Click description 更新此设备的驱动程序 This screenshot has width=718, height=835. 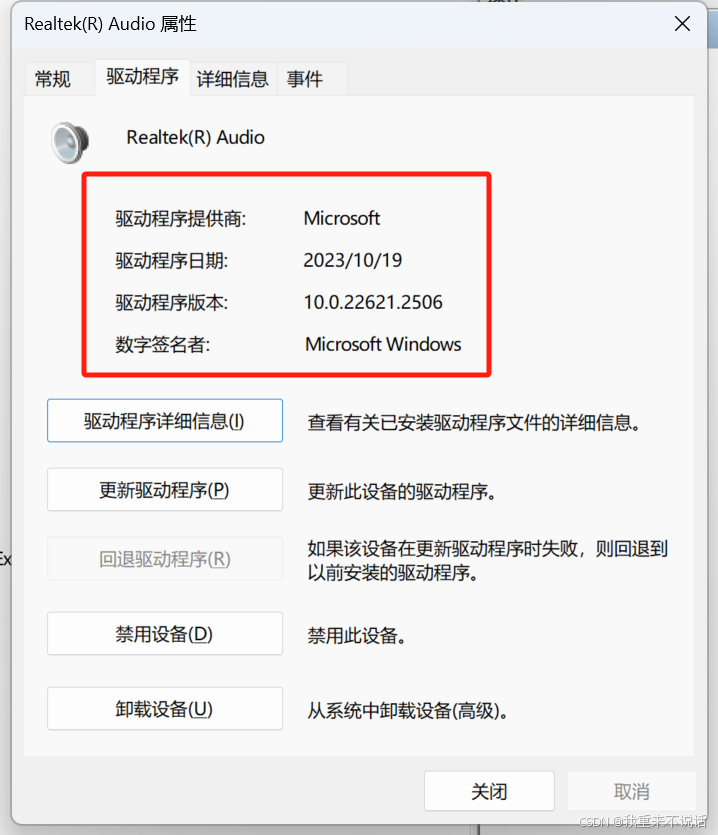(402, 492)
